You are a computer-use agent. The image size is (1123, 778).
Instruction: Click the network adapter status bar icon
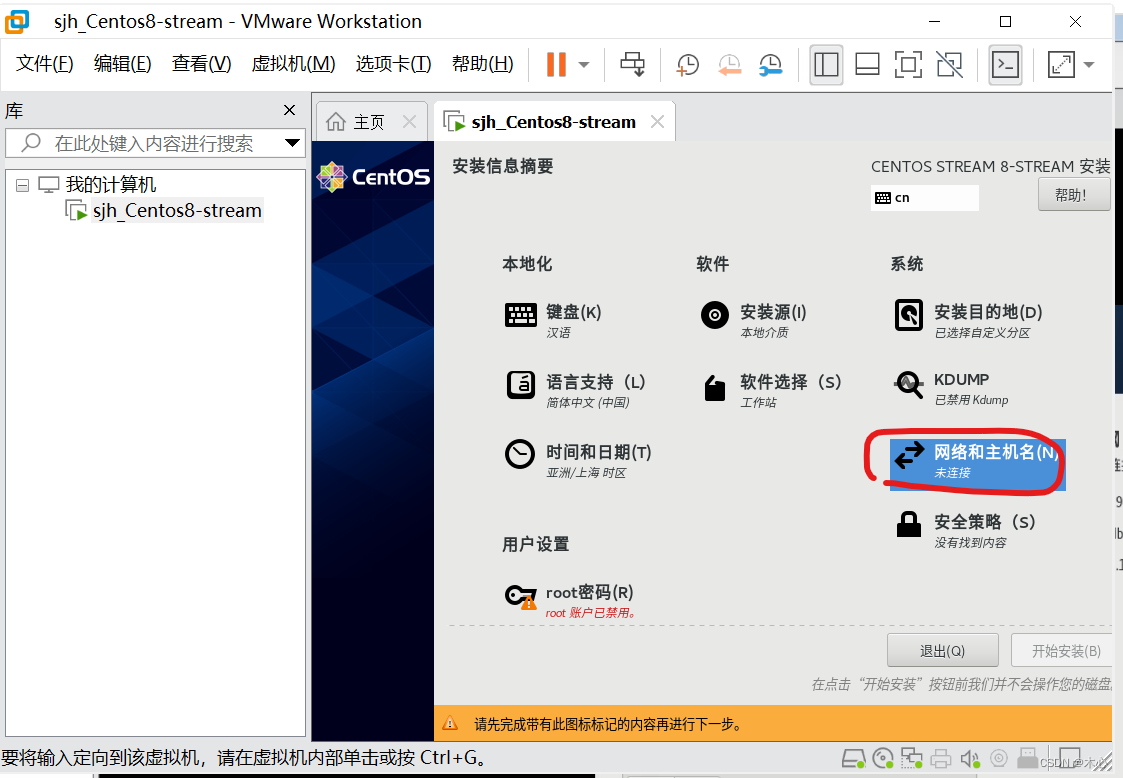pyautogui.click(x=912, y=758)
